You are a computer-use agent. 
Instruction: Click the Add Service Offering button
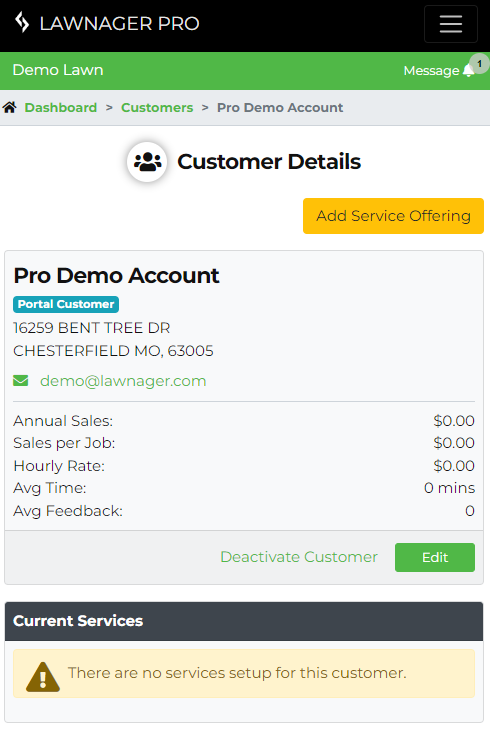(393, 216)
